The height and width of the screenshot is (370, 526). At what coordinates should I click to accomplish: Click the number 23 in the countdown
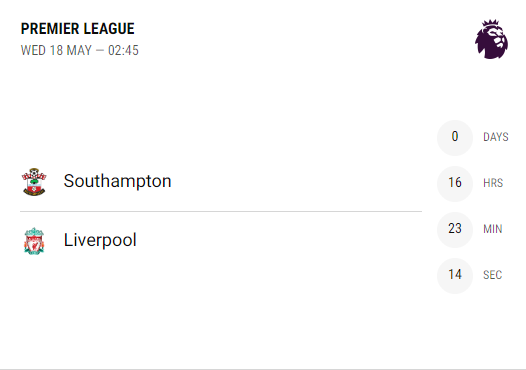tap(455, 228)
